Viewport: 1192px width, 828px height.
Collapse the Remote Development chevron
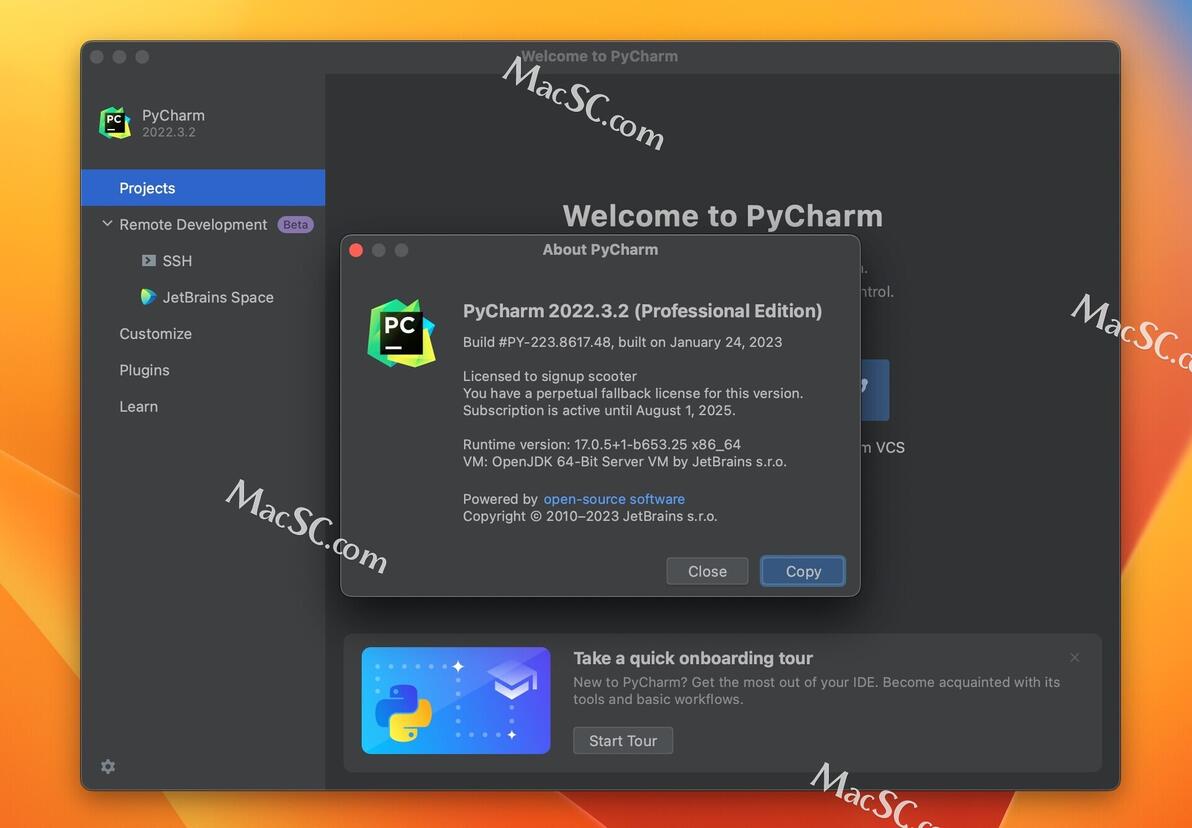(x=107, y=224)
